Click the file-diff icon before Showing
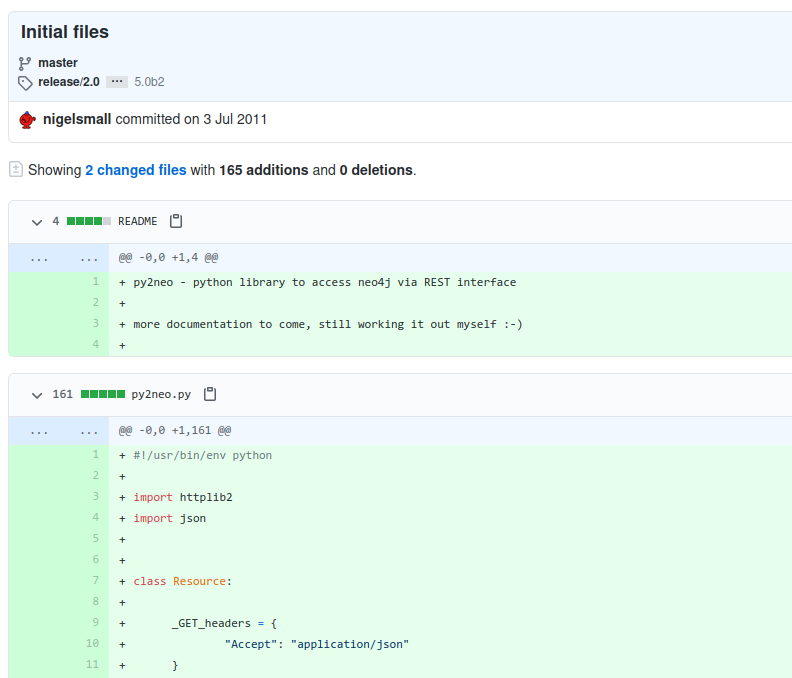792x678 pixels. point(16,170)
